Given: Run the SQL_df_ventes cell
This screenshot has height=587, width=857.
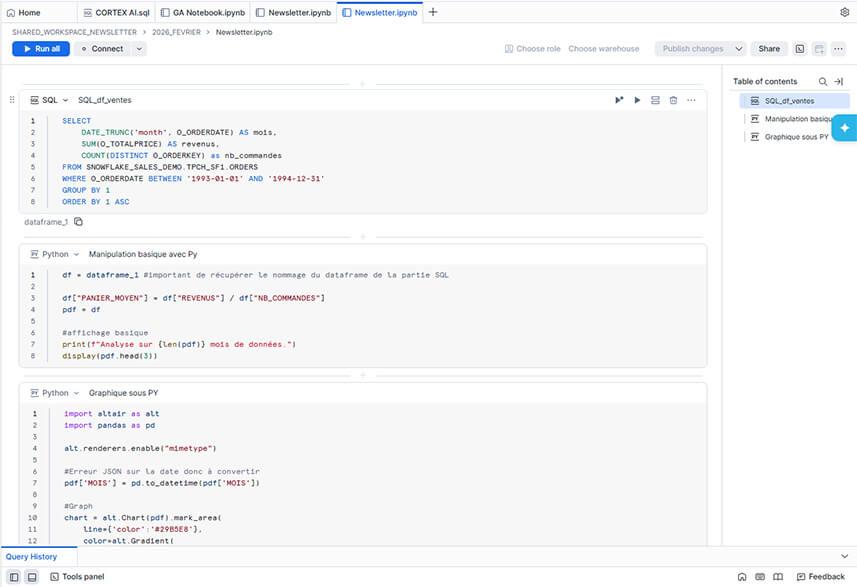Looking at the screenshot, I should (x=637, y=100).
